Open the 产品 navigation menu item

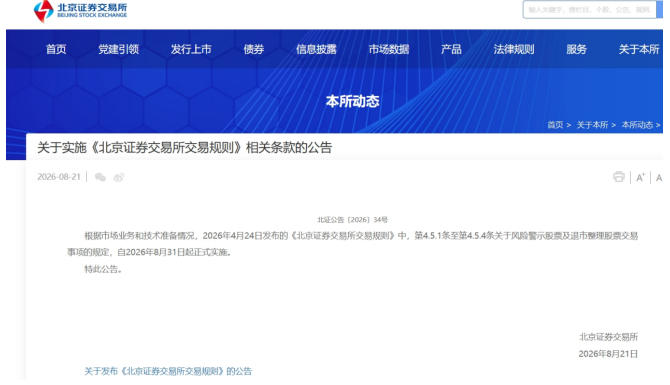(451, 50)
